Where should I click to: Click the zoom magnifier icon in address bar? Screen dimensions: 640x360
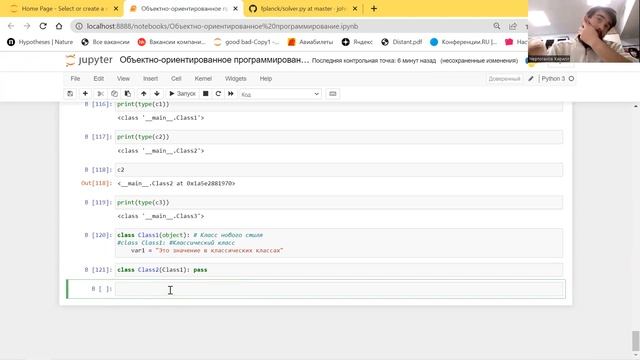[497, 26]
